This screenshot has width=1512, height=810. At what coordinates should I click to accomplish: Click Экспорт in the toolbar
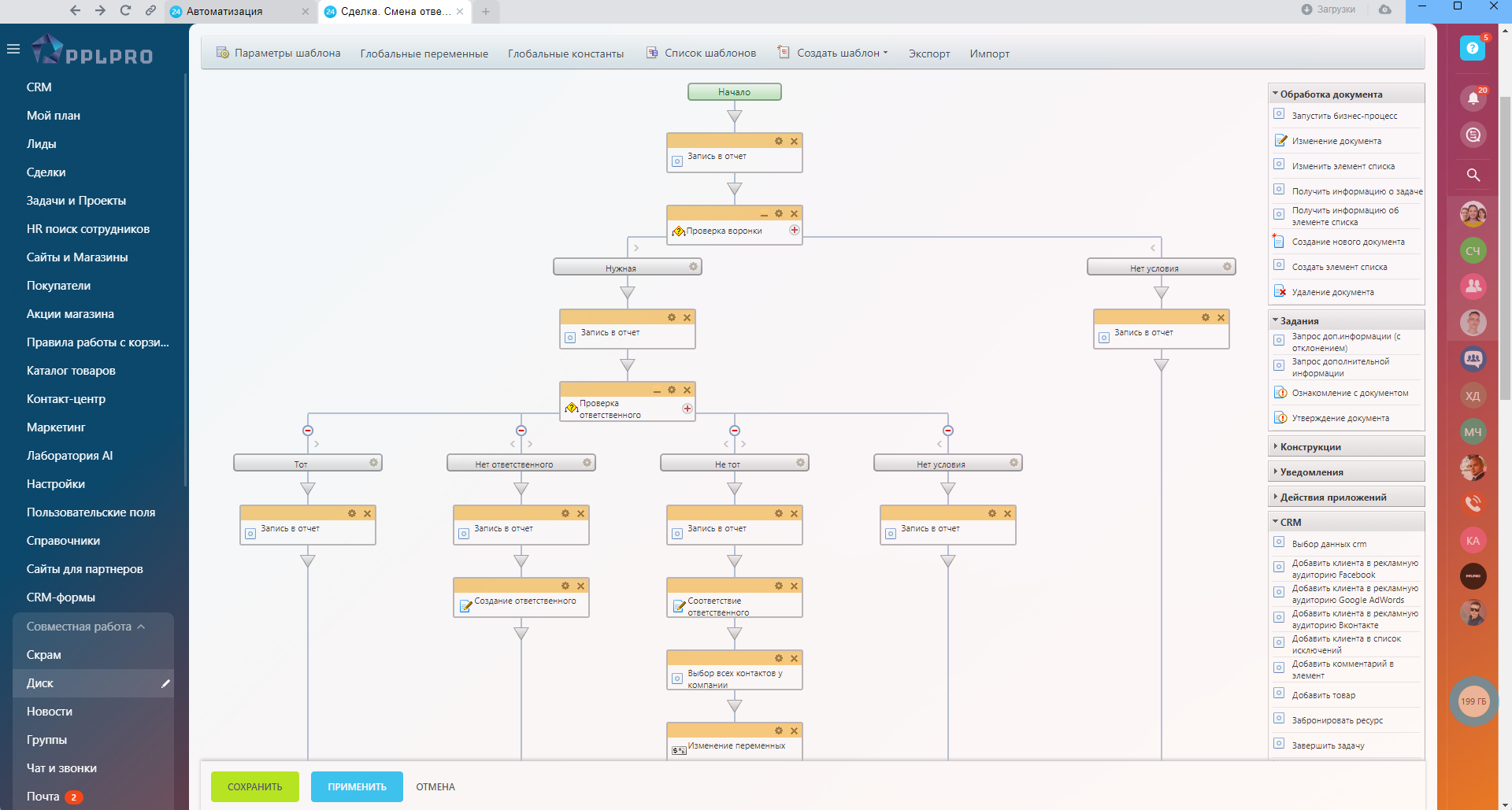point(929,54)
